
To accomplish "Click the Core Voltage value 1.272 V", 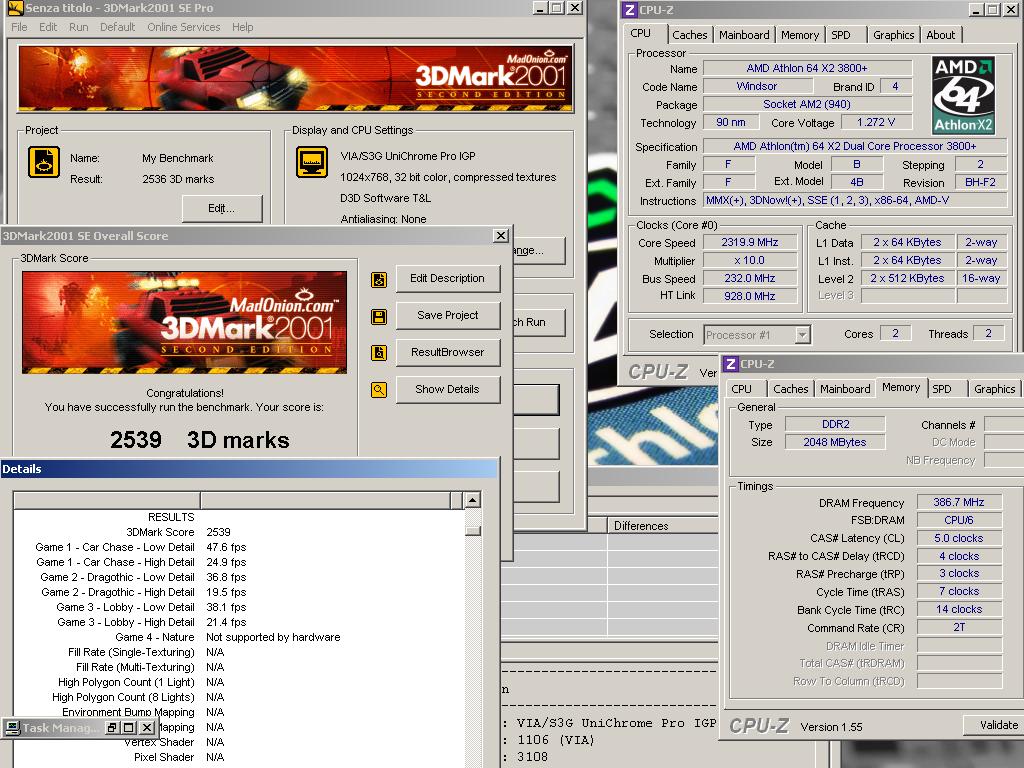I will pyautogui.click(x=876, y=122).
